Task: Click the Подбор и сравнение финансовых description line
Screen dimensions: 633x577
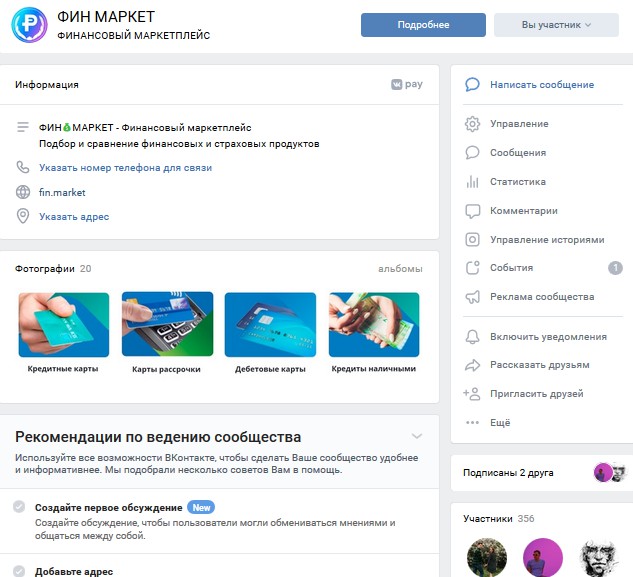Action: click(179, 144)
